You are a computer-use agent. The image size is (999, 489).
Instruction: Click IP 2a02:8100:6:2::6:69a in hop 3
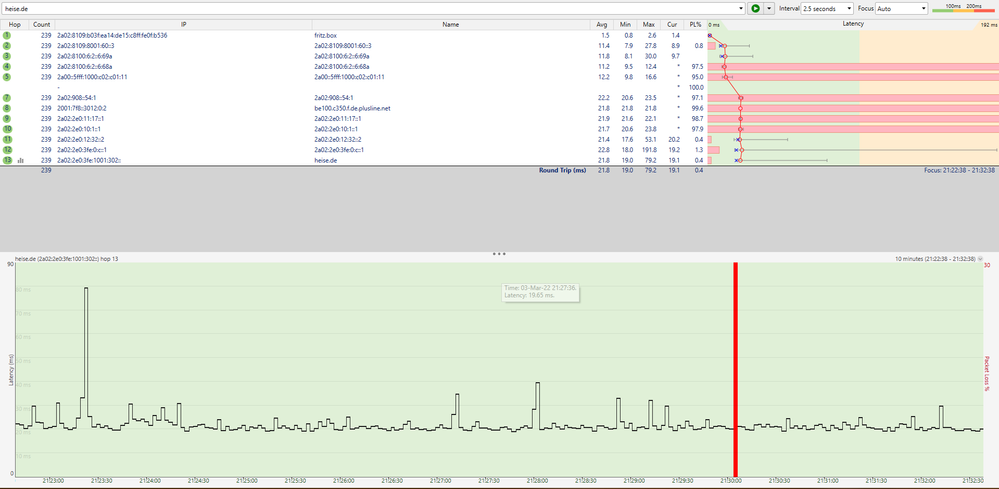point(85,56)
